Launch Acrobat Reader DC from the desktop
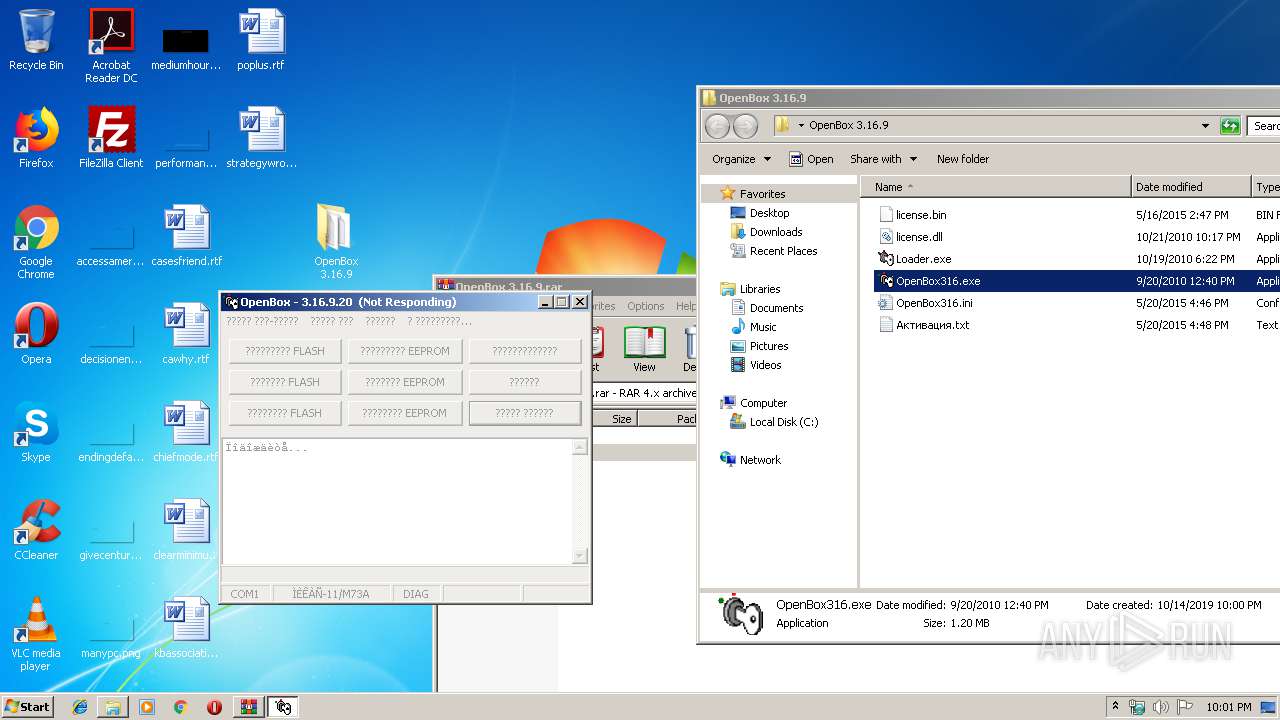Image resolution: width=1280 pixels, height=720 pixels. tap(111, 46)
